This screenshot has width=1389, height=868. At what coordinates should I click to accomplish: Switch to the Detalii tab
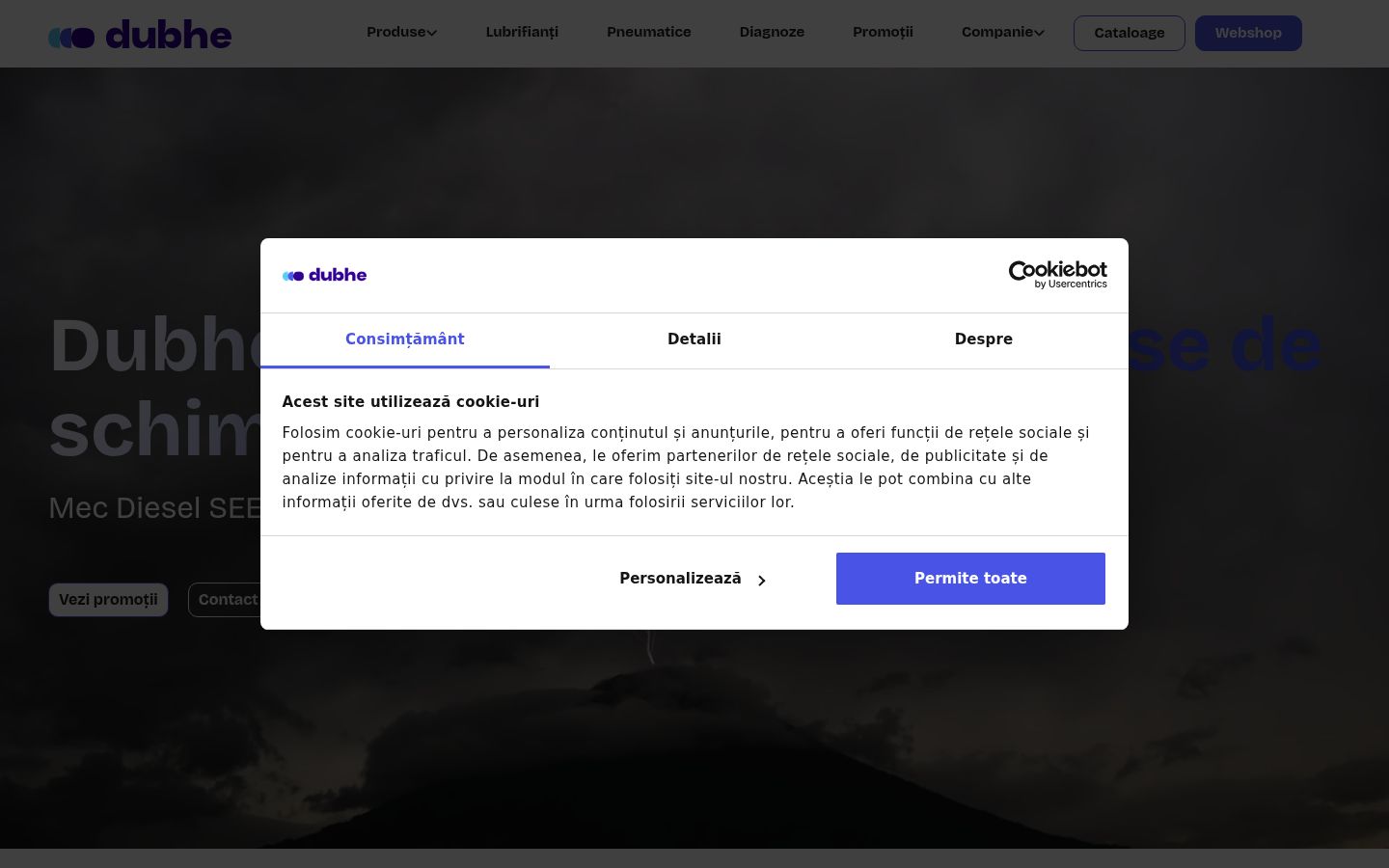tap(694, 339)
